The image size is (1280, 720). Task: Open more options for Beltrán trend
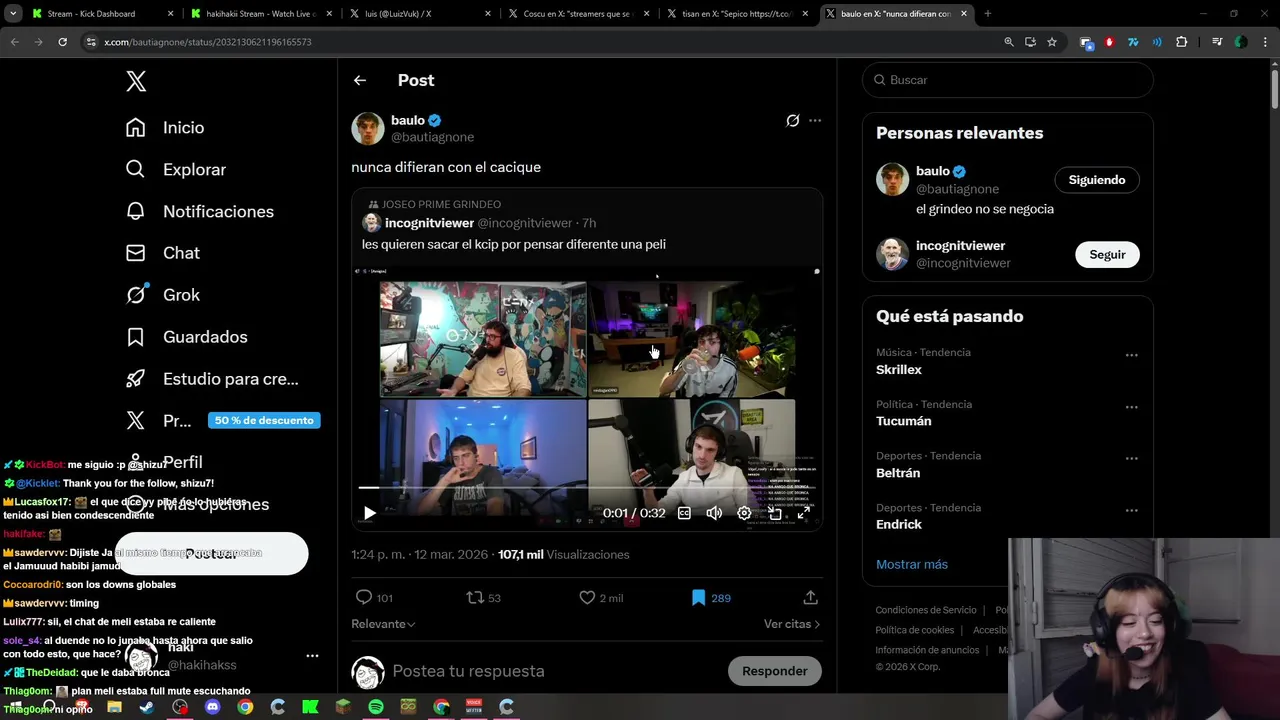point(1132,459)
